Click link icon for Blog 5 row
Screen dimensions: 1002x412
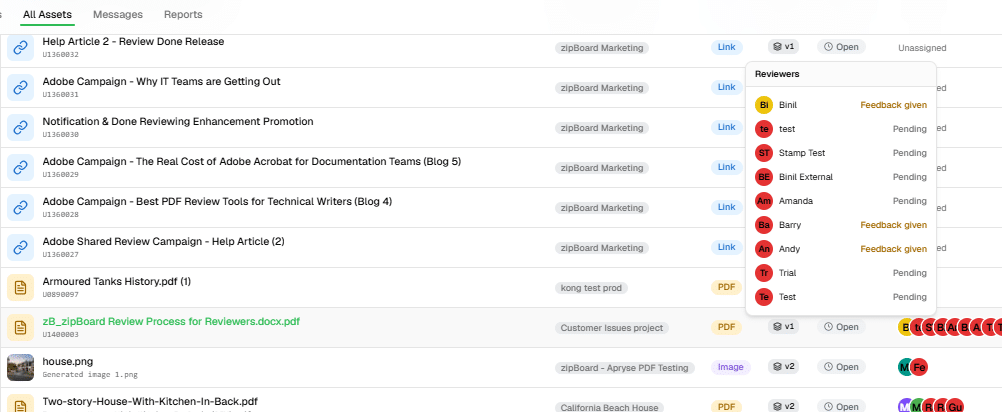(x=20, y=167)
